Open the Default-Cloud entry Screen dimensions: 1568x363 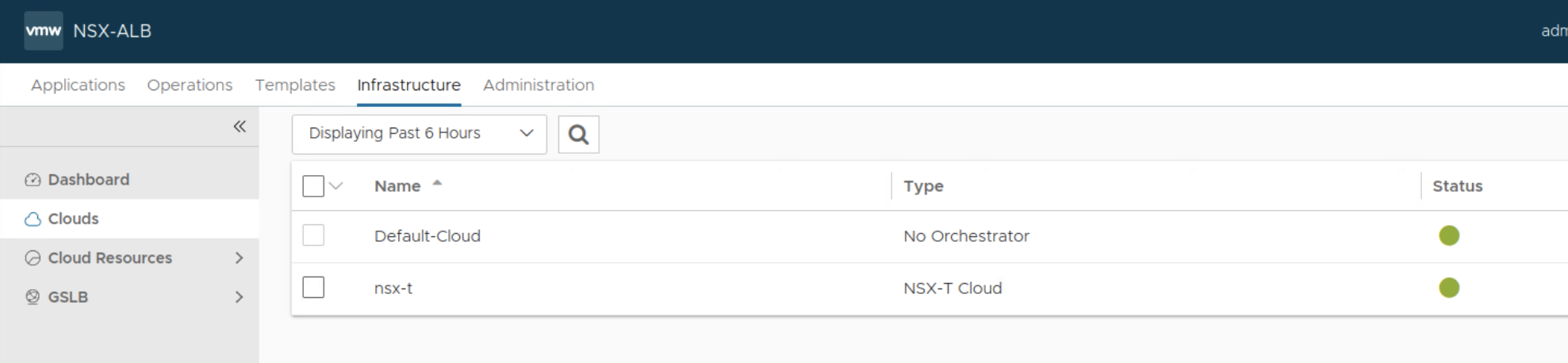click(427, 236)
